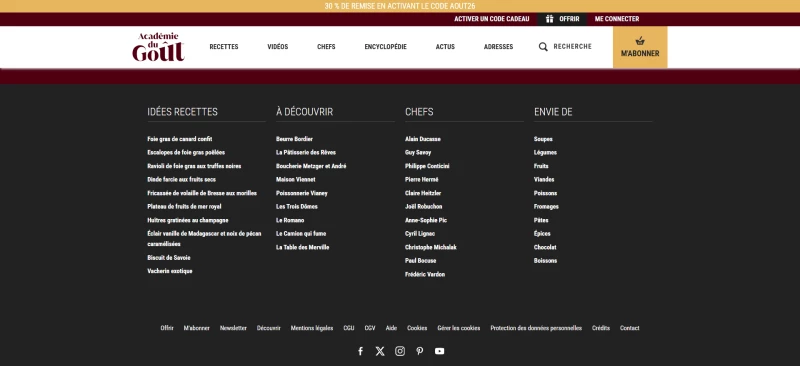Image resolution: width=800 pixels, height=366 pixels.
Task: Open the Boissons category
Action: (545, 260)
